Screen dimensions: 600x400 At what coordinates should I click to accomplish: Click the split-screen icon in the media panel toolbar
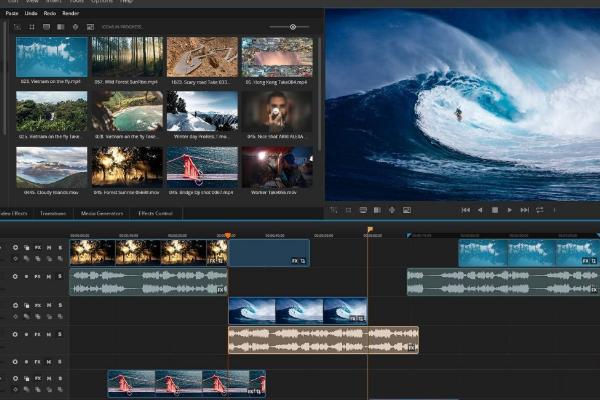click(61, 27)
